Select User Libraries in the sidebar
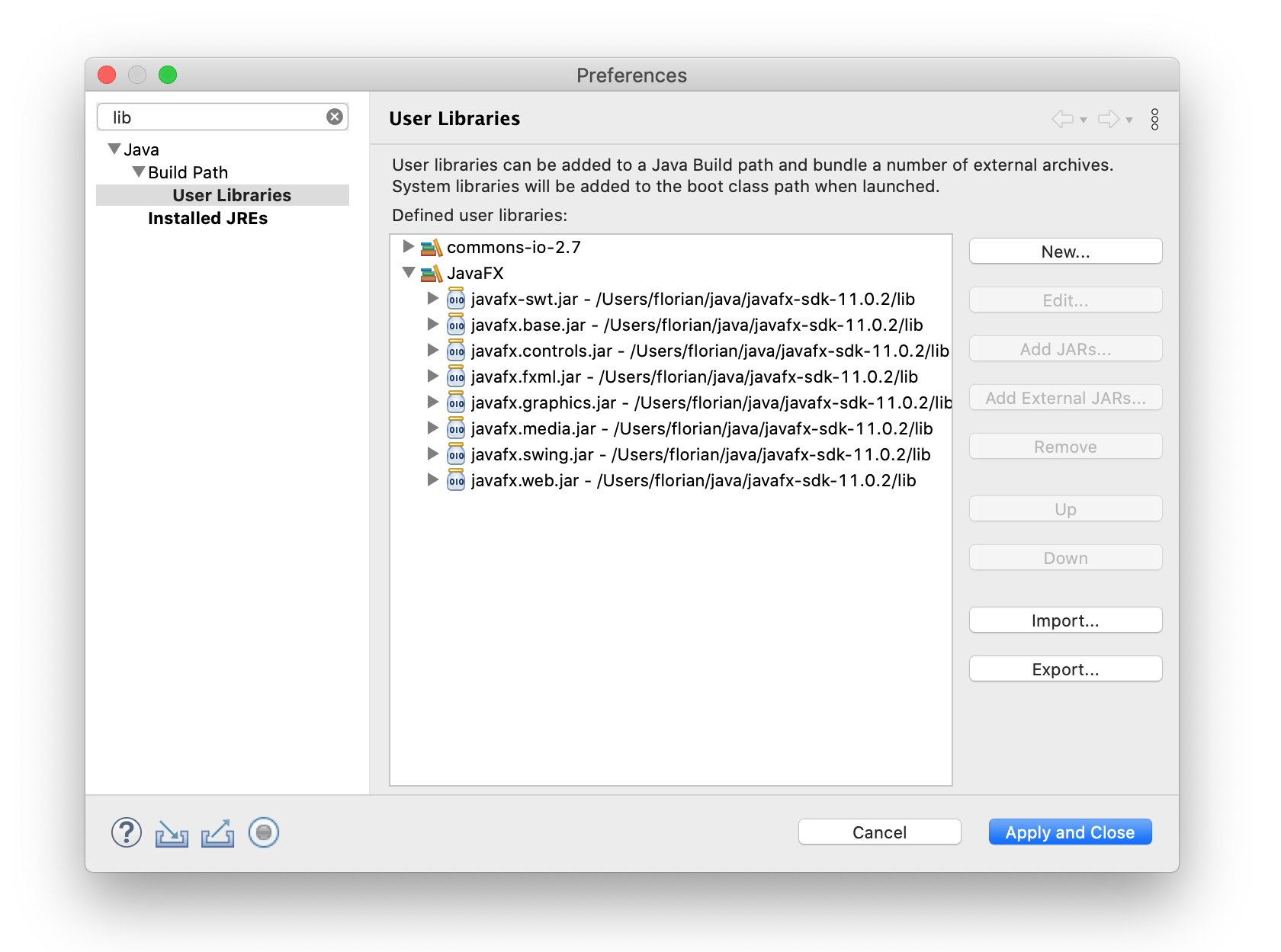This screenshot has height=952, width=1281. pyautogui.click(x=231, y=195)
